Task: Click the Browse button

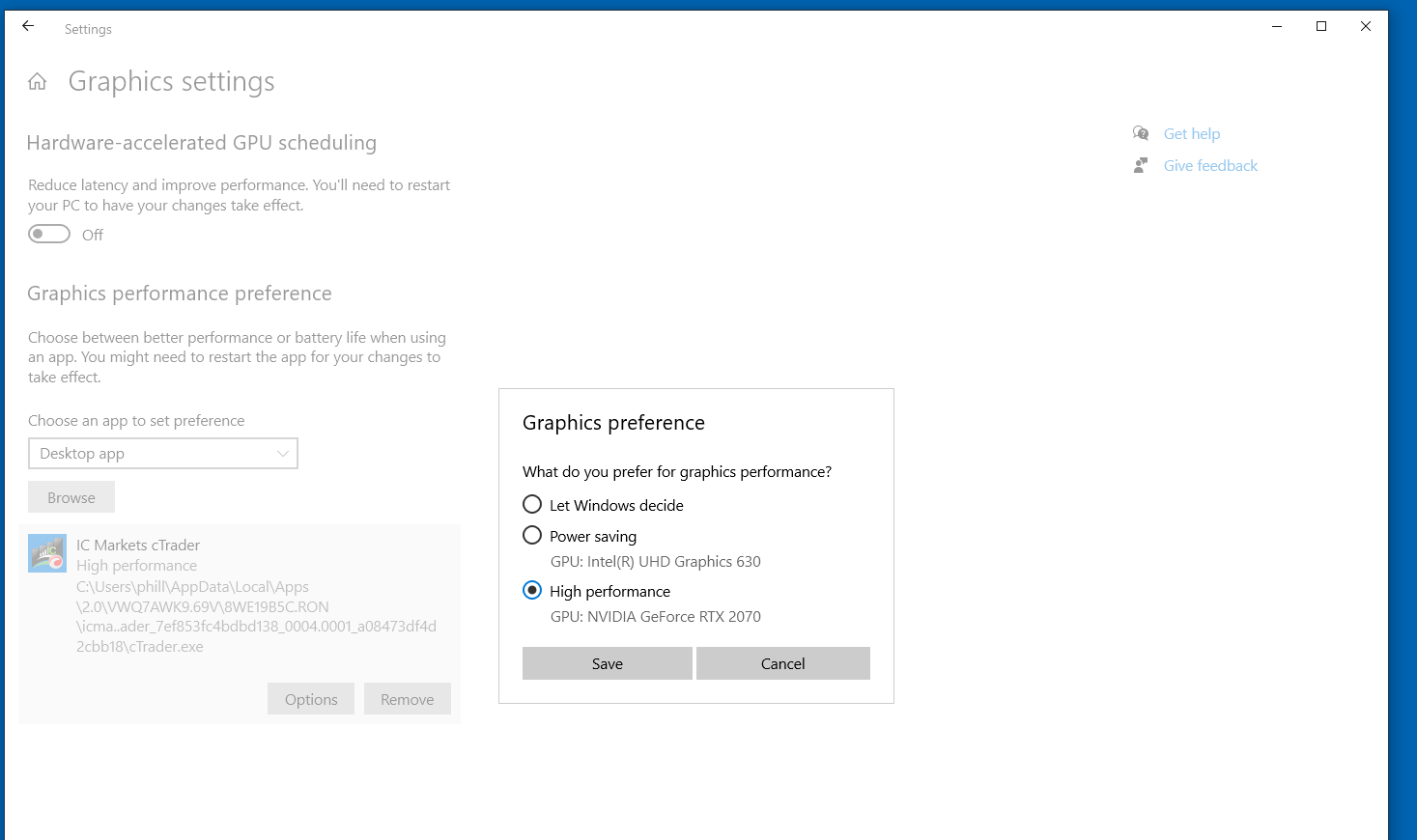Action: click(71, 497)
